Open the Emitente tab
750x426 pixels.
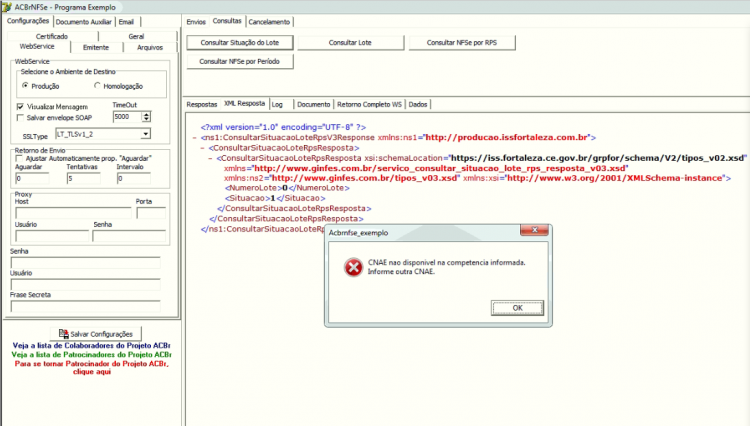[x=96, y=47]
